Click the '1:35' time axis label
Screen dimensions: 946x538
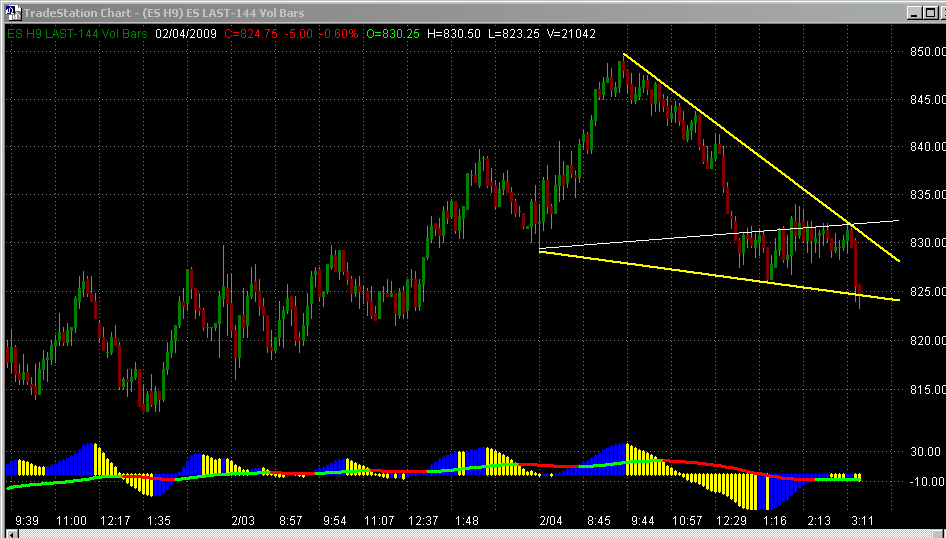158,521
